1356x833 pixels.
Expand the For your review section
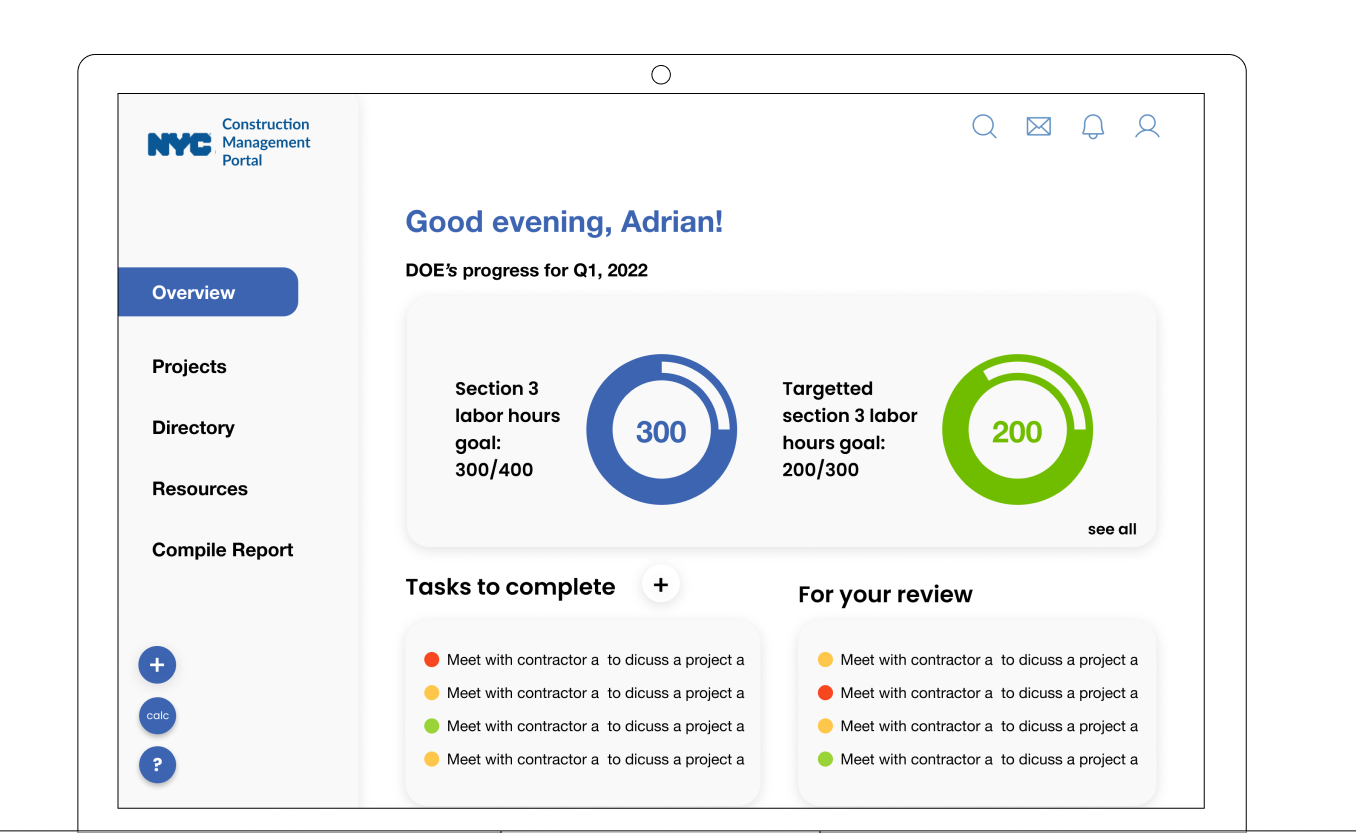[x=885, y=594]
